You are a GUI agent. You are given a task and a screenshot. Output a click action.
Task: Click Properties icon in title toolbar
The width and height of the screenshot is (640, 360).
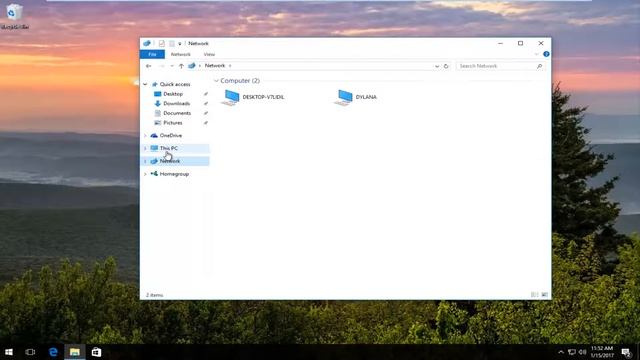coord(162,43)
